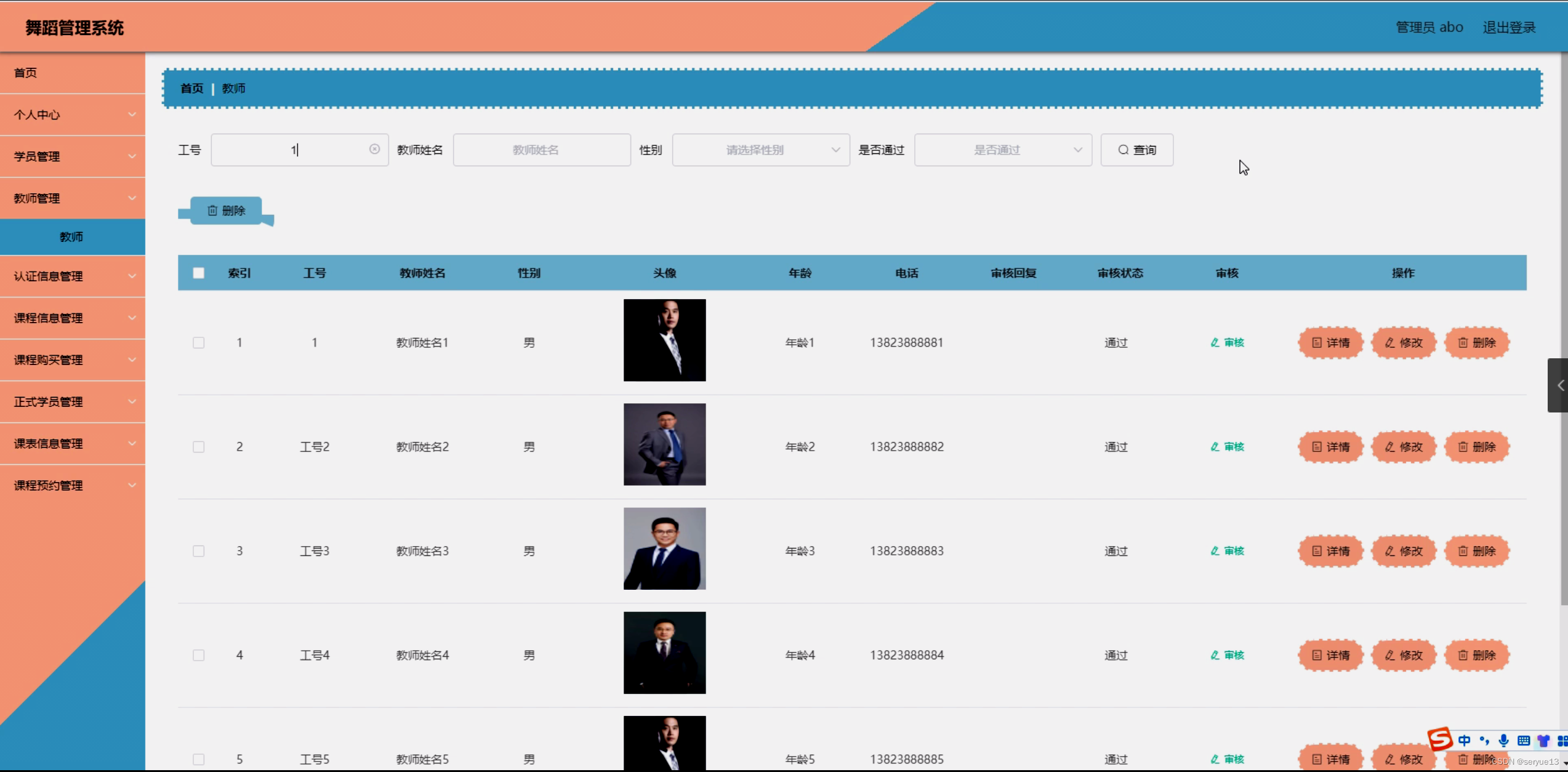Click 退出登录 to log out

[x=1508, y=26]
